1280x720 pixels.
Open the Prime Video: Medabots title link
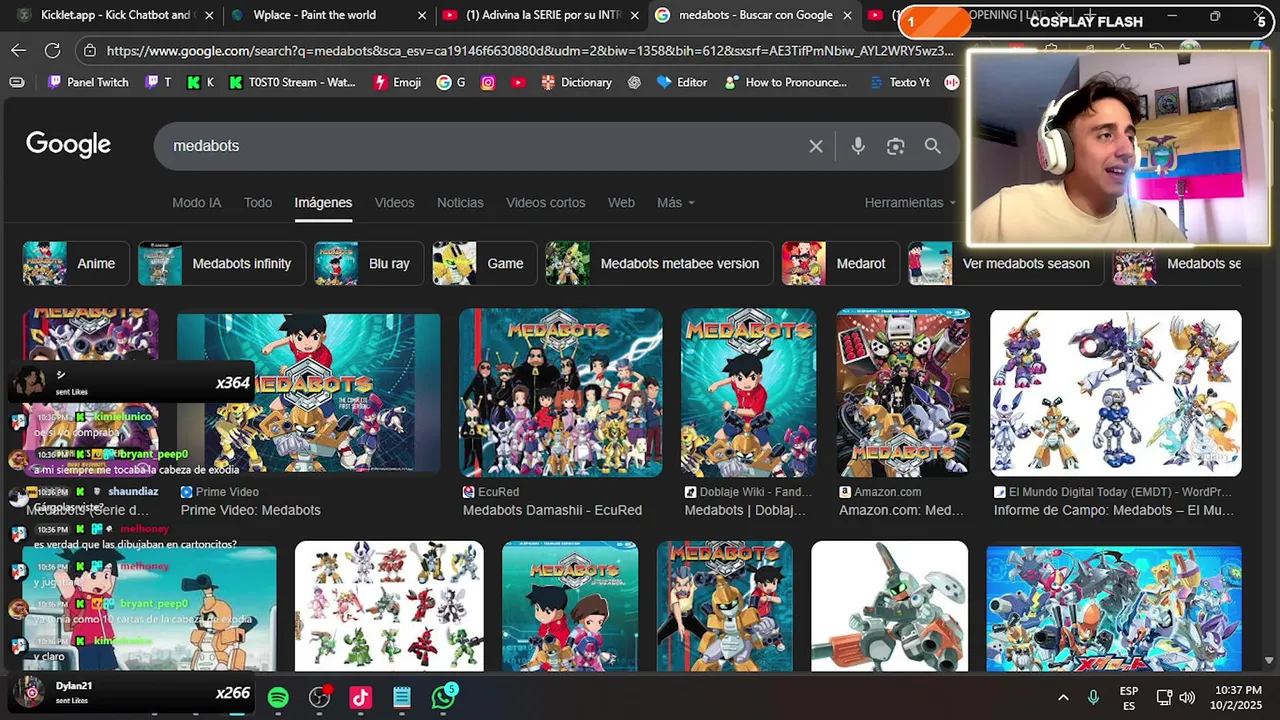pos(250,510)
